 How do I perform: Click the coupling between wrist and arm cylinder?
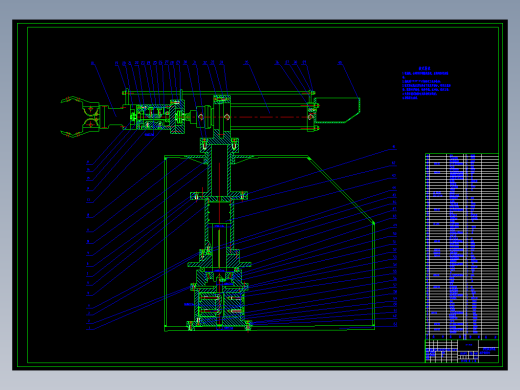tap(187, 117)
